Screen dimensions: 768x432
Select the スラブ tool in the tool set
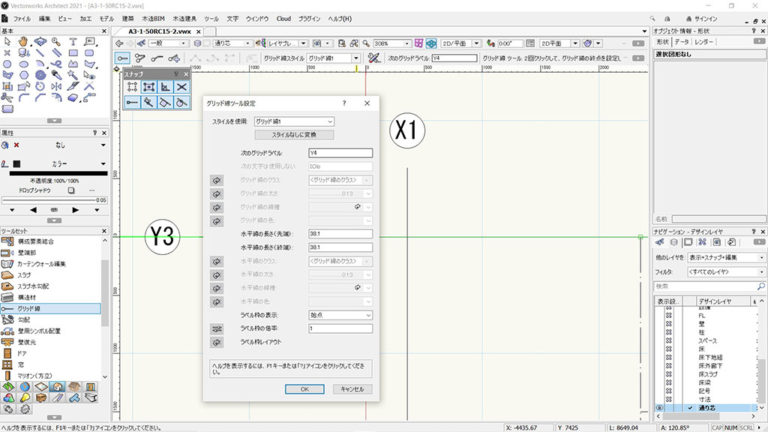[x=22, y=273]
